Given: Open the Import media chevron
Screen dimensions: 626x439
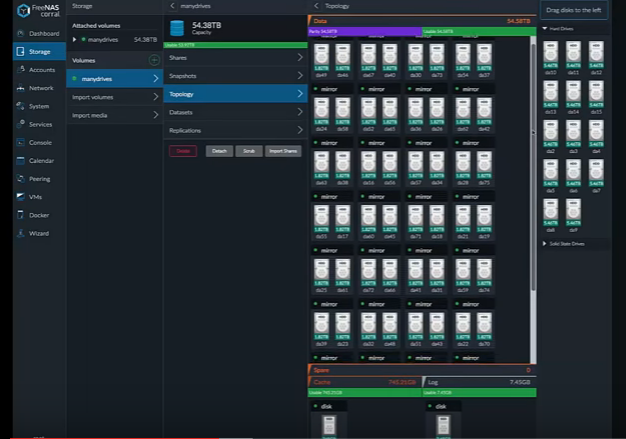Looking at the screenshot, I should click(x=156, y=115).
